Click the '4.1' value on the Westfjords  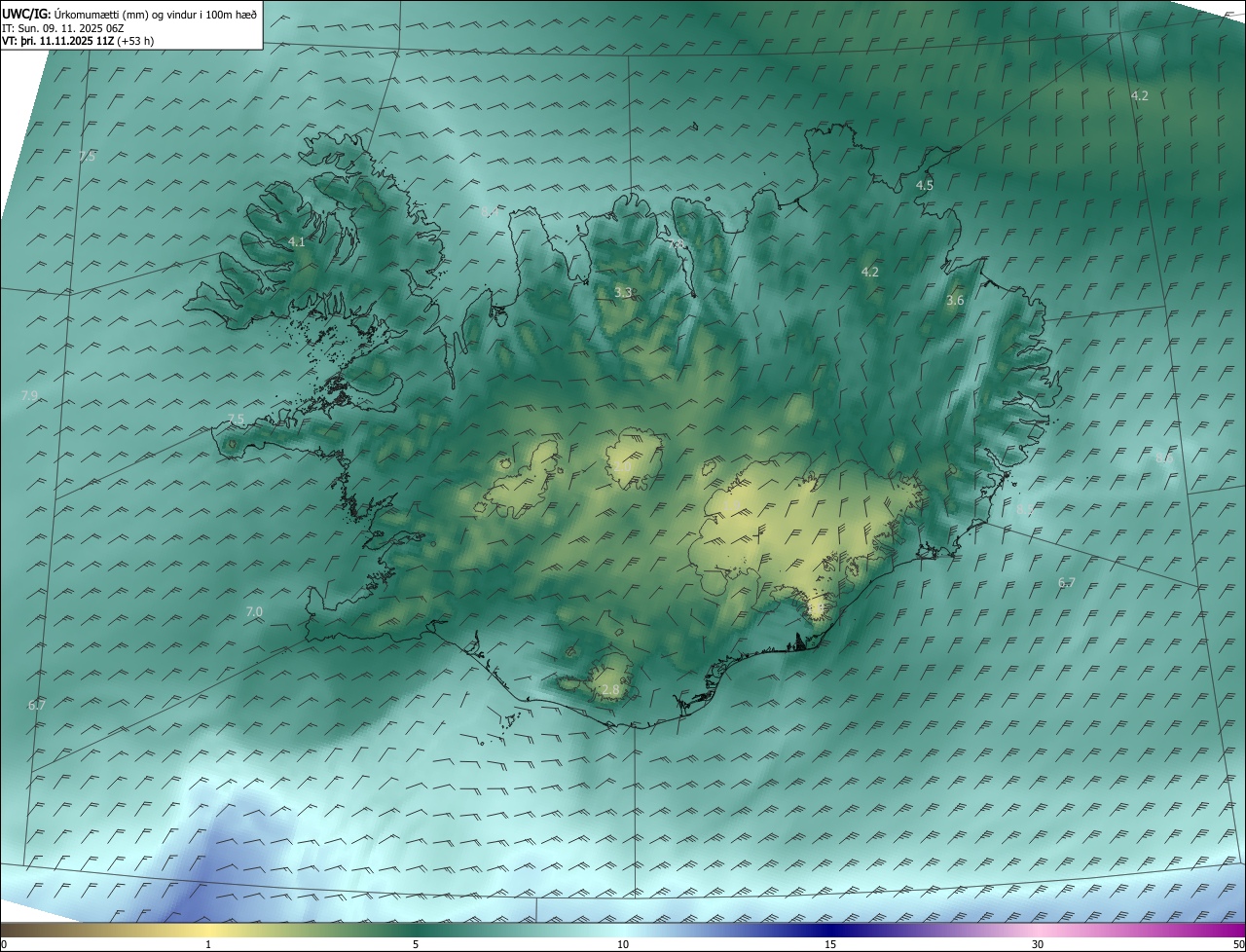click(x=297, y=241)
